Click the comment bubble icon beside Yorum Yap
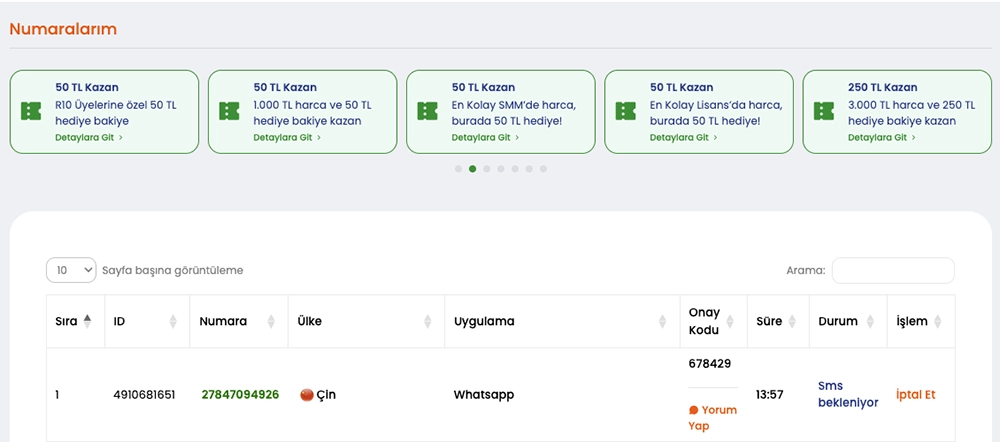The height and width of the screenshot is (442, 1000). pos(693,410)
